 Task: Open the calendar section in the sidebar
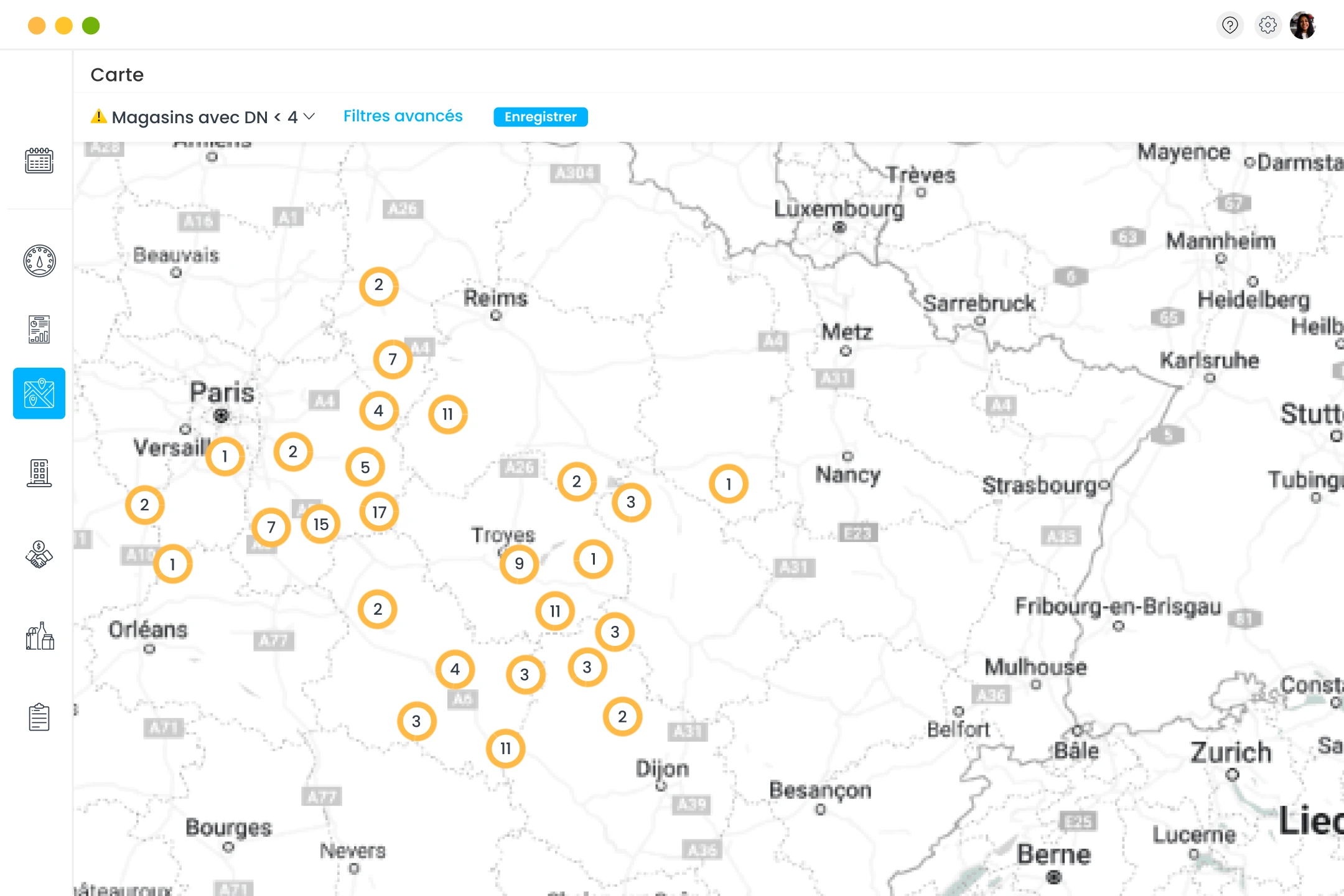tap(39, 161)
